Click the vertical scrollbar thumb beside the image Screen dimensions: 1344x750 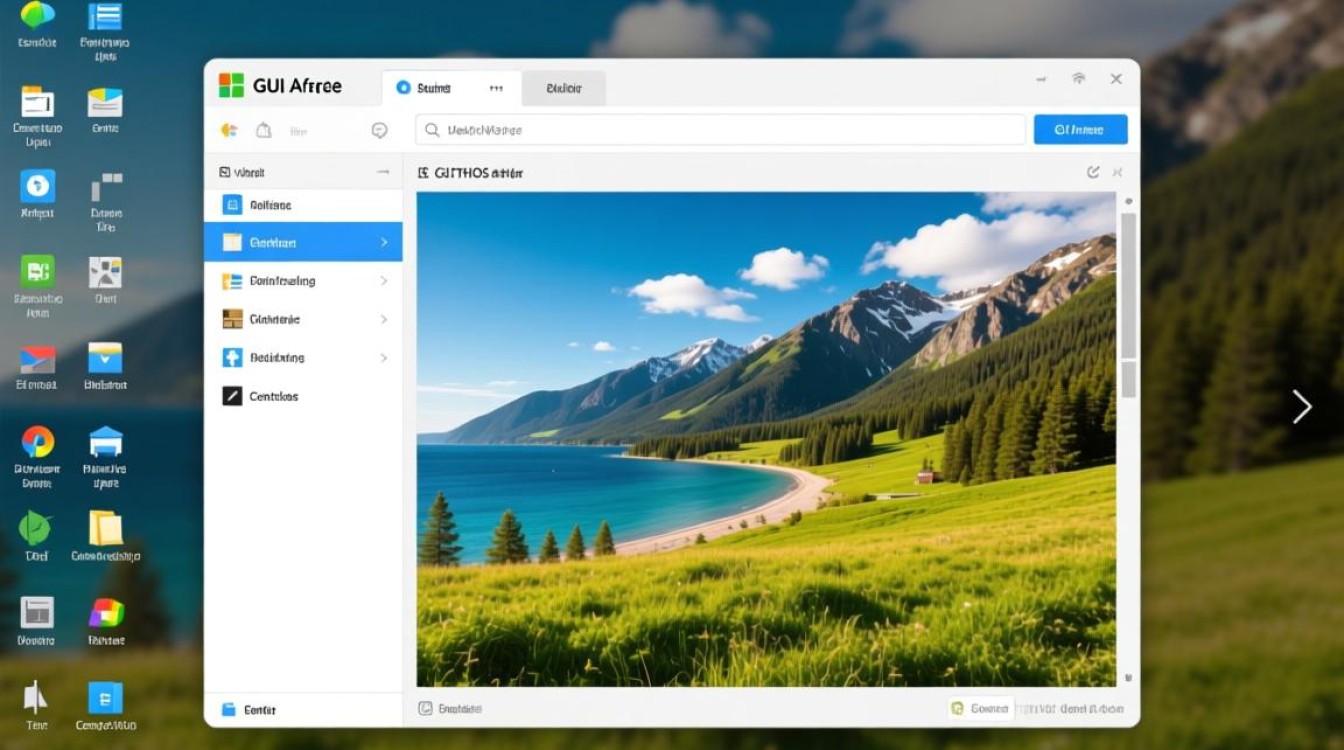(x=1128, y=285)
